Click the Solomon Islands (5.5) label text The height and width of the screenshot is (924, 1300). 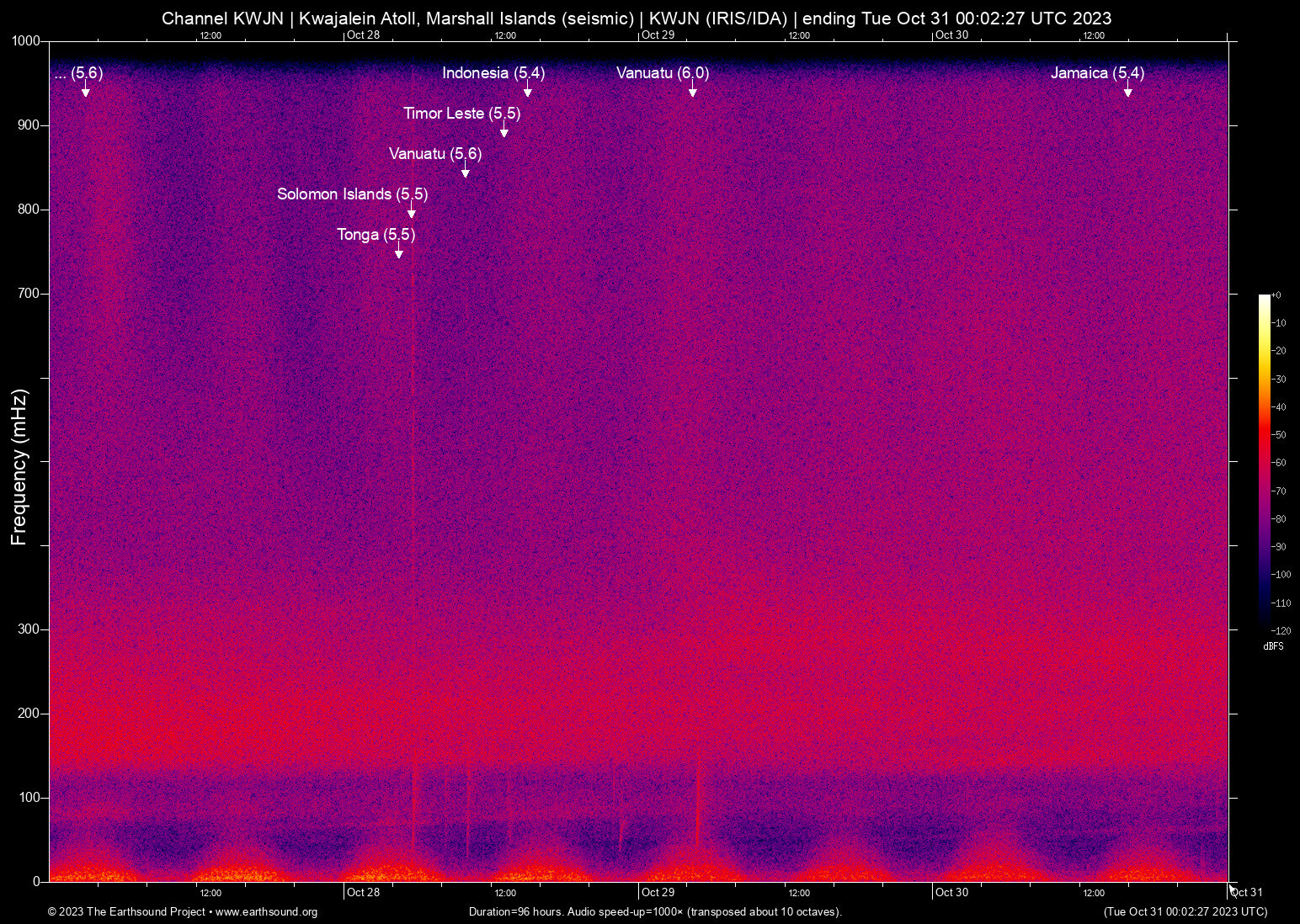(352, 194)
